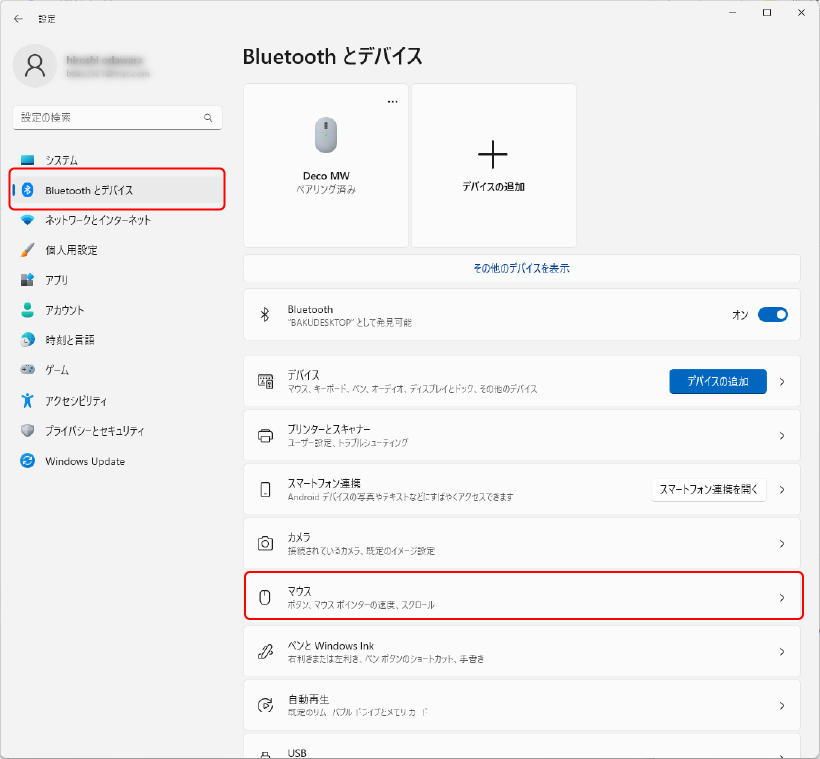The height and width of the screenshot is (759, 820).
Task: Expand the デバイス row chevron
Action: 782,381
